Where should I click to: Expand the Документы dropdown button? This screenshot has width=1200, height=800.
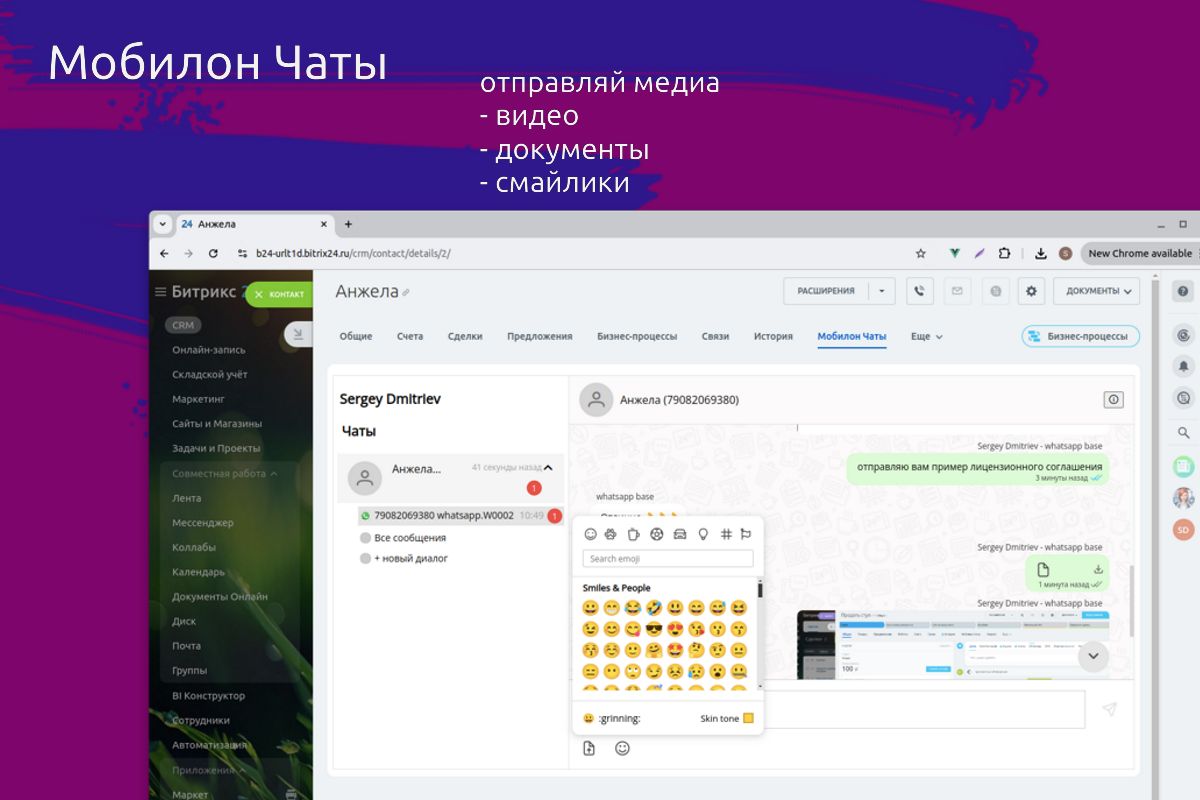[1097, 291]
